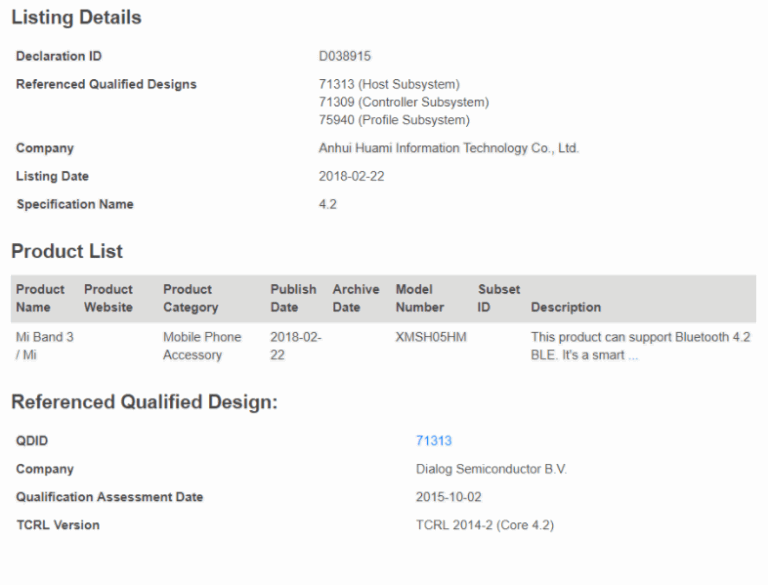
Task: Open the QDID 71313 link
Action: pos(434,441)
